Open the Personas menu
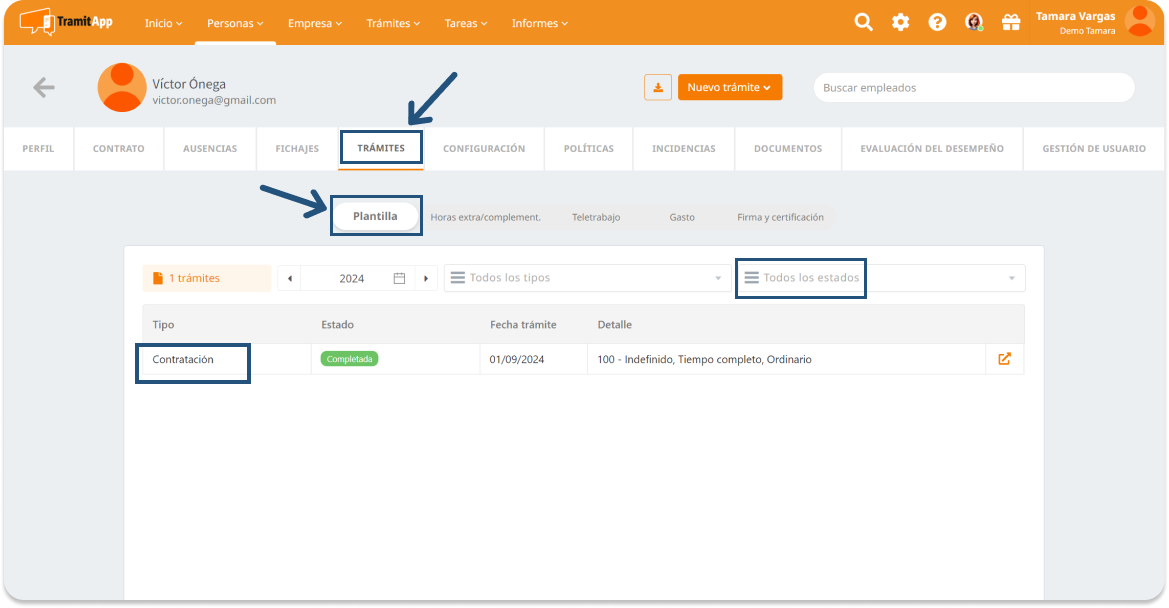Viewport: 1169px width, 608px height. 235,23
